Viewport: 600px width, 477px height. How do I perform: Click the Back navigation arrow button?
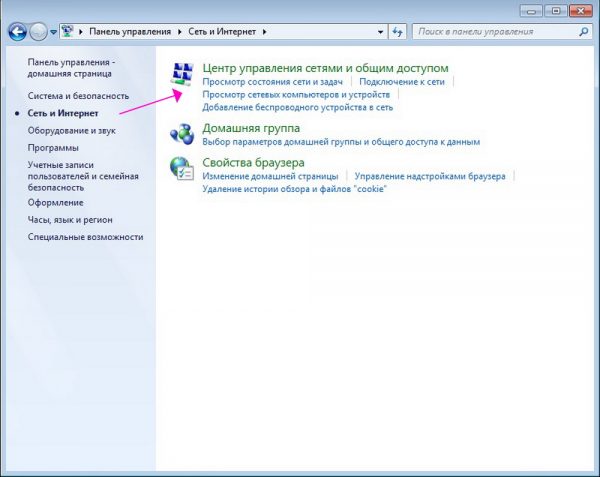point(18,32)
